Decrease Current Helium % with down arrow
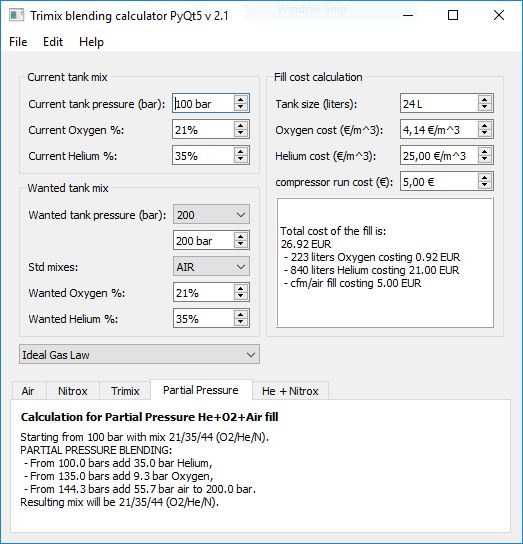 241,159
